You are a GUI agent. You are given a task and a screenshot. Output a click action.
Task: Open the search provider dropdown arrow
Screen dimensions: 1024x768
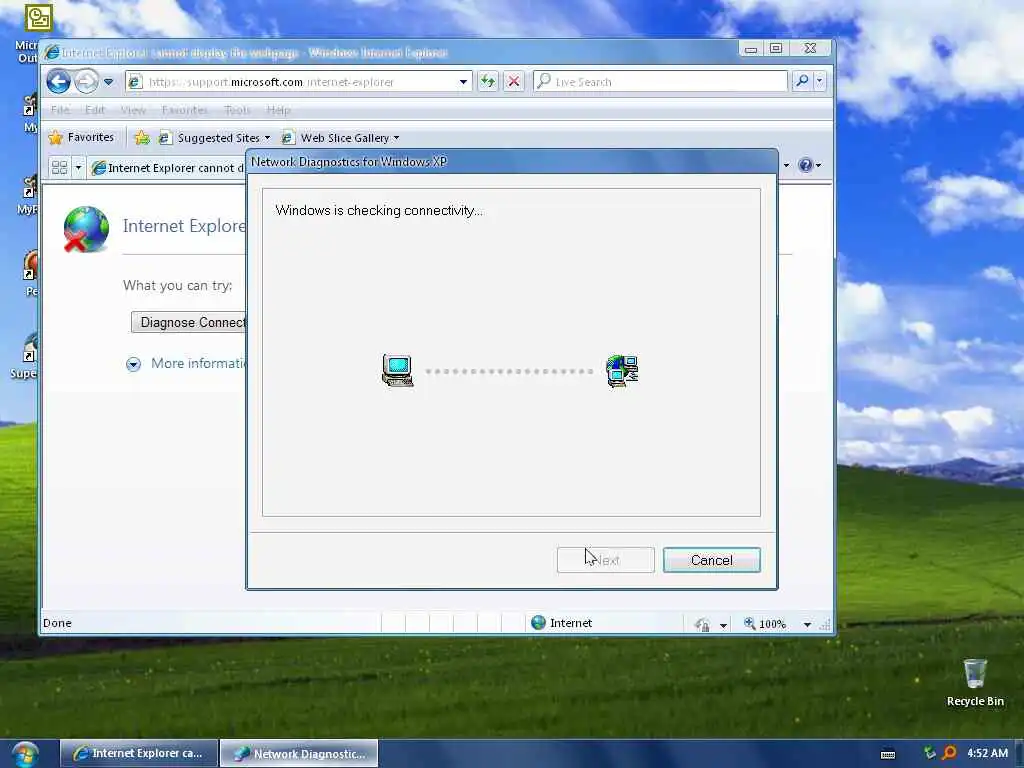pos(820,81)
